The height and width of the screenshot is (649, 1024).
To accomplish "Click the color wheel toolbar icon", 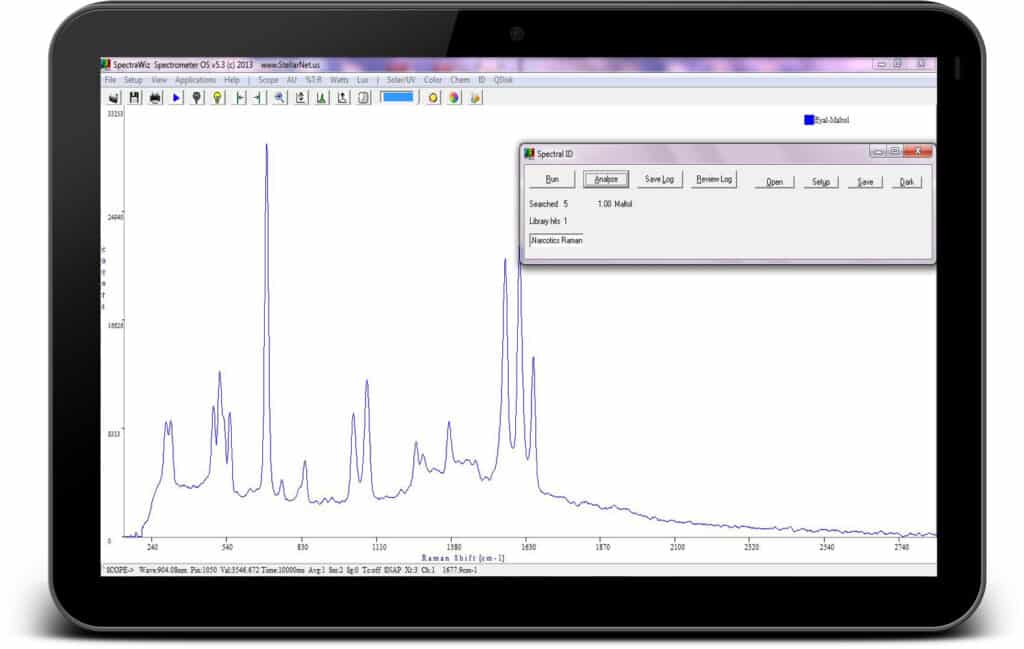I will 454,97.
